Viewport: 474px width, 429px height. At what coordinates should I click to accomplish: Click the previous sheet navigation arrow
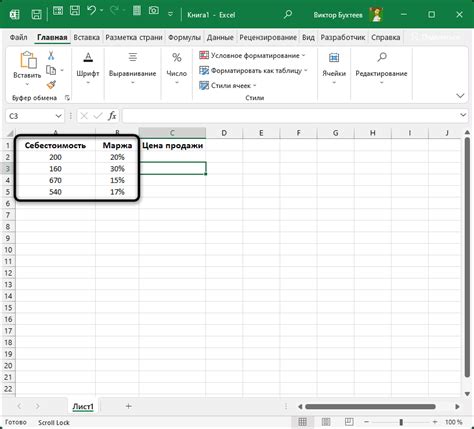tap(19, 406)
